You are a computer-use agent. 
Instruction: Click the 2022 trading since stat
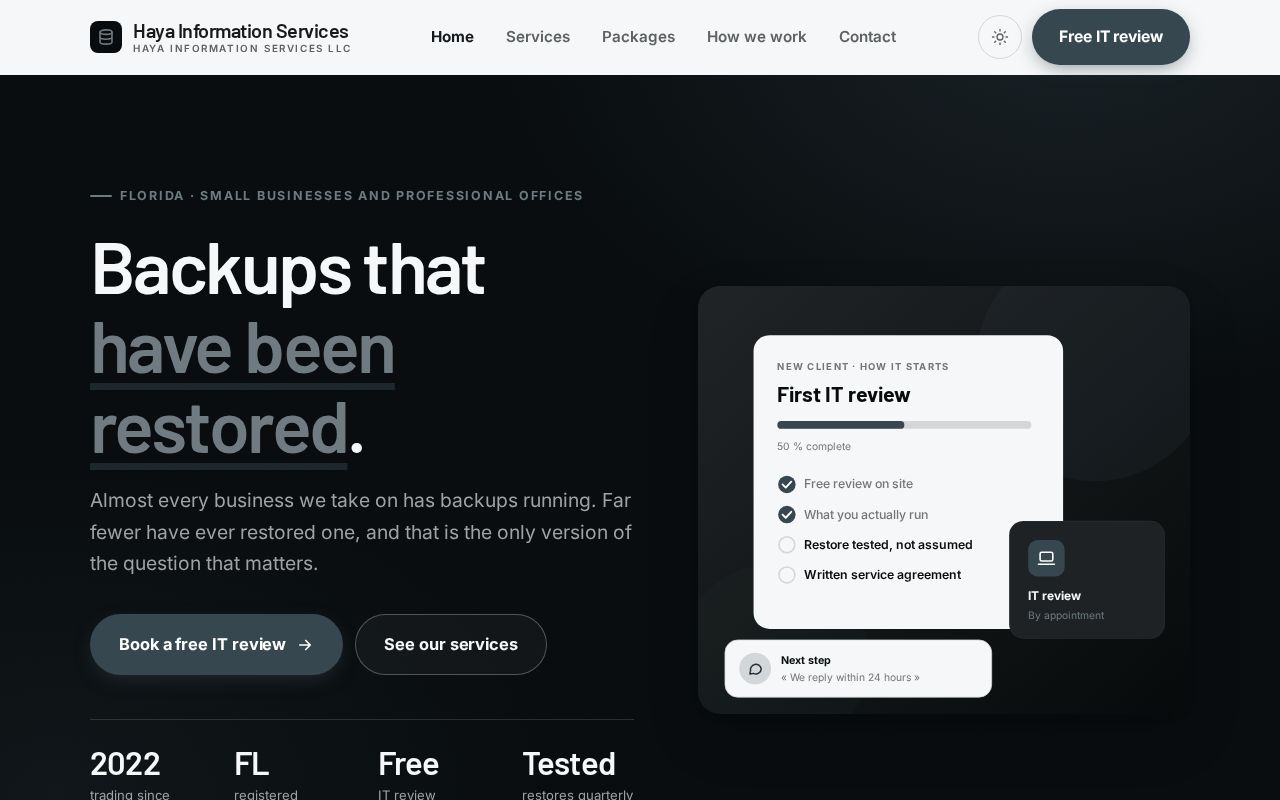(x=130, y=774)
